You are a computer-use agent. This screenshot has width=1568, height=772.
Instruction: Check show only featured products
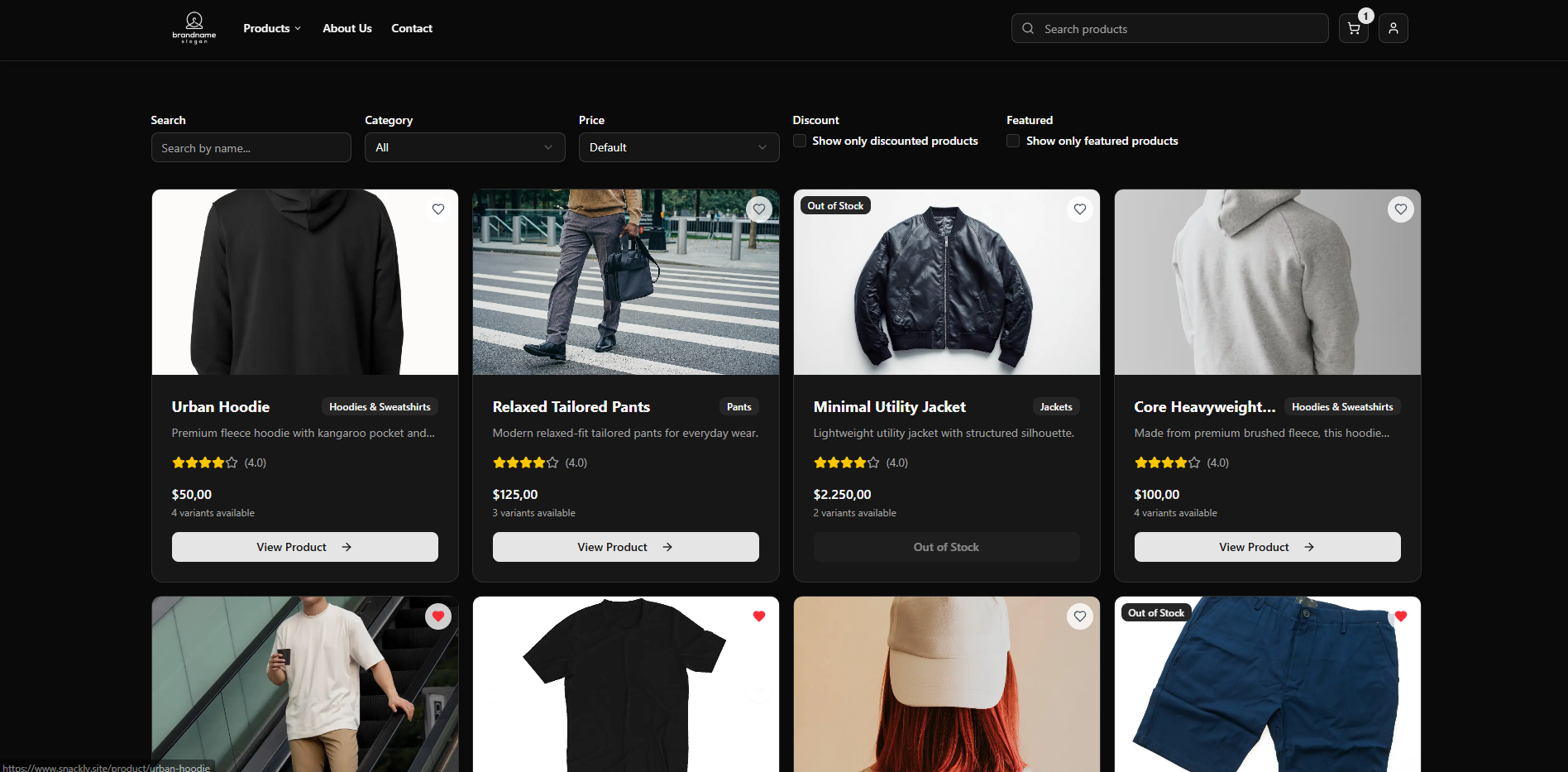(x=1013, y=141)
